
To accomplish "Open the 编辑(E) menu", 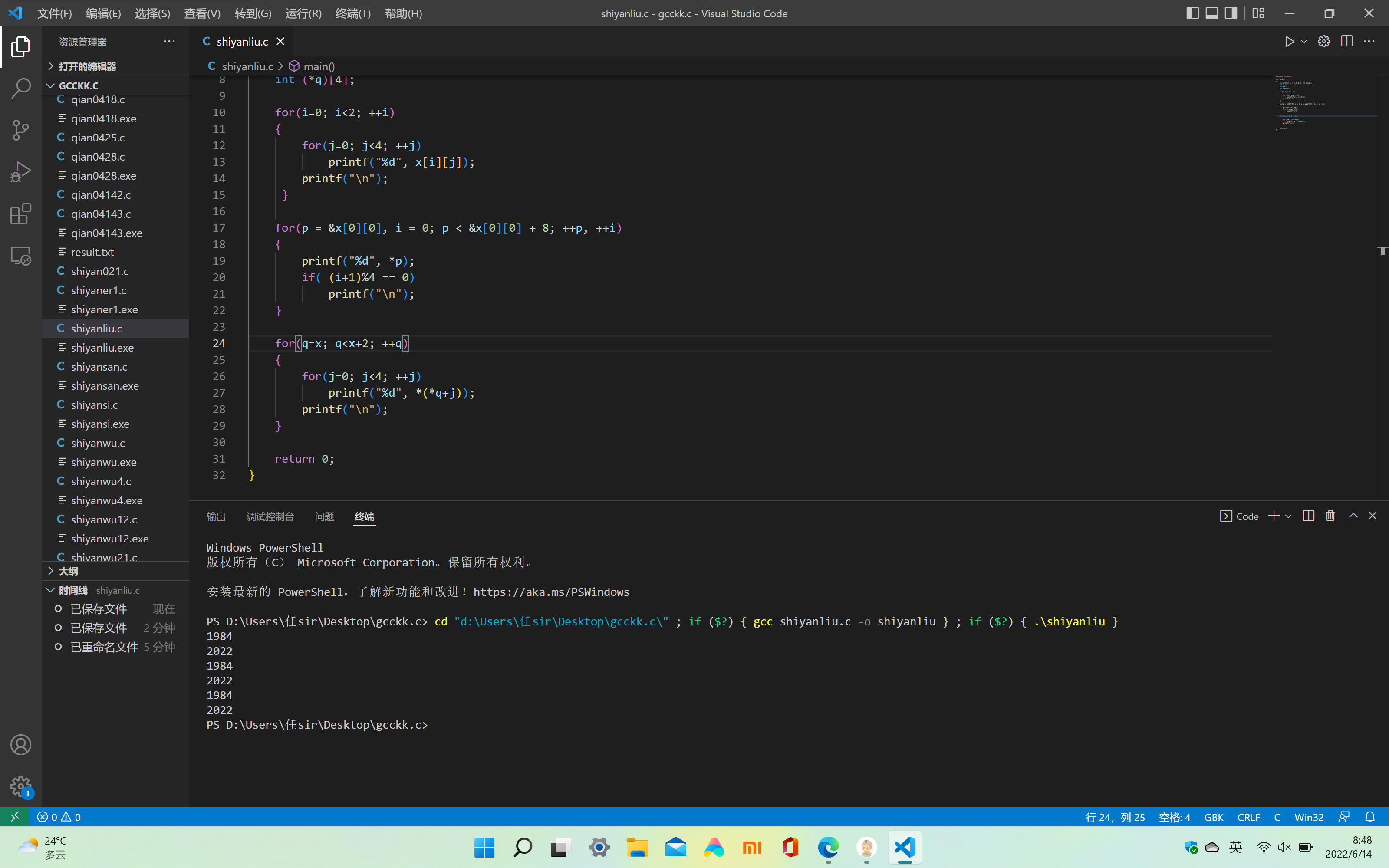I will 103,13.
